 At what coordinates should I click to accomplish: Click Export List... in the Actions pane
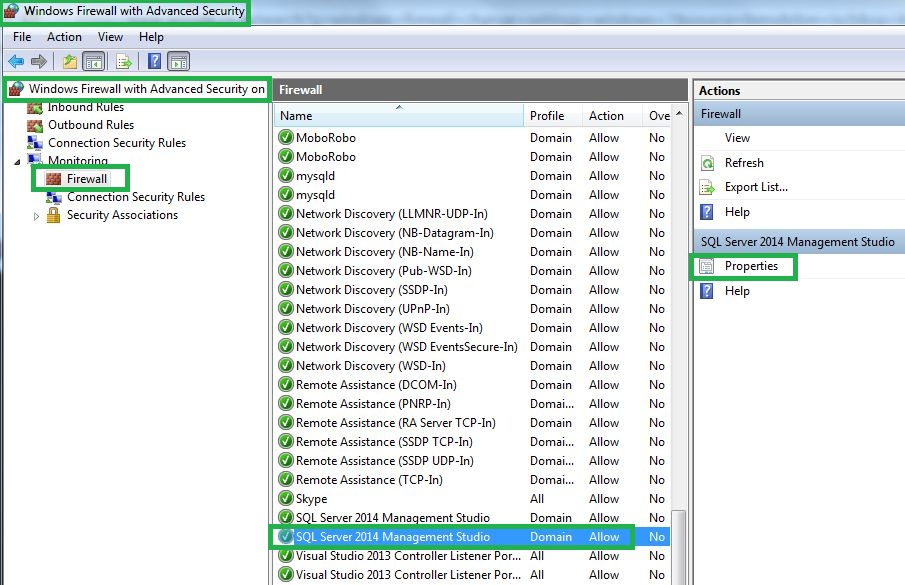tap(756, 187)
